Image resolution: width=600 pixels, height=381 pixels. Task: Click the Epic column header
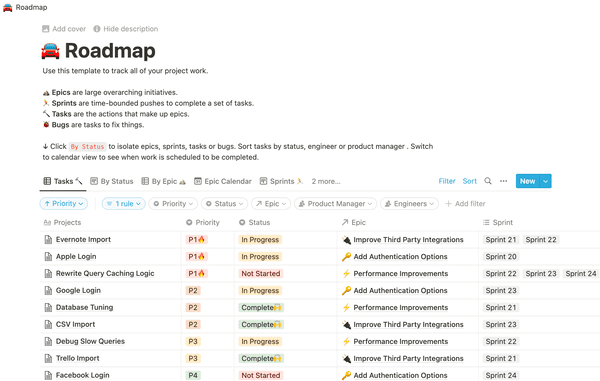point(354,222)
